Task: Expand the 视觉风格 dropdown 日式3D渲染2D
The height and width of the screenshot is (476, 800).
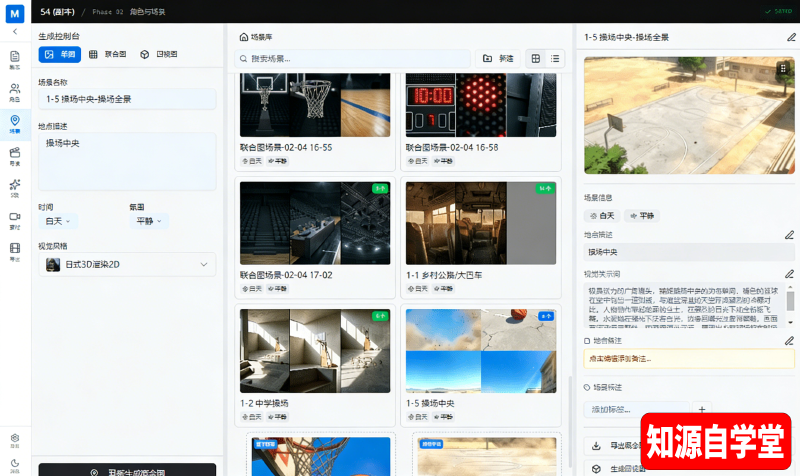Action: point(127,264)
